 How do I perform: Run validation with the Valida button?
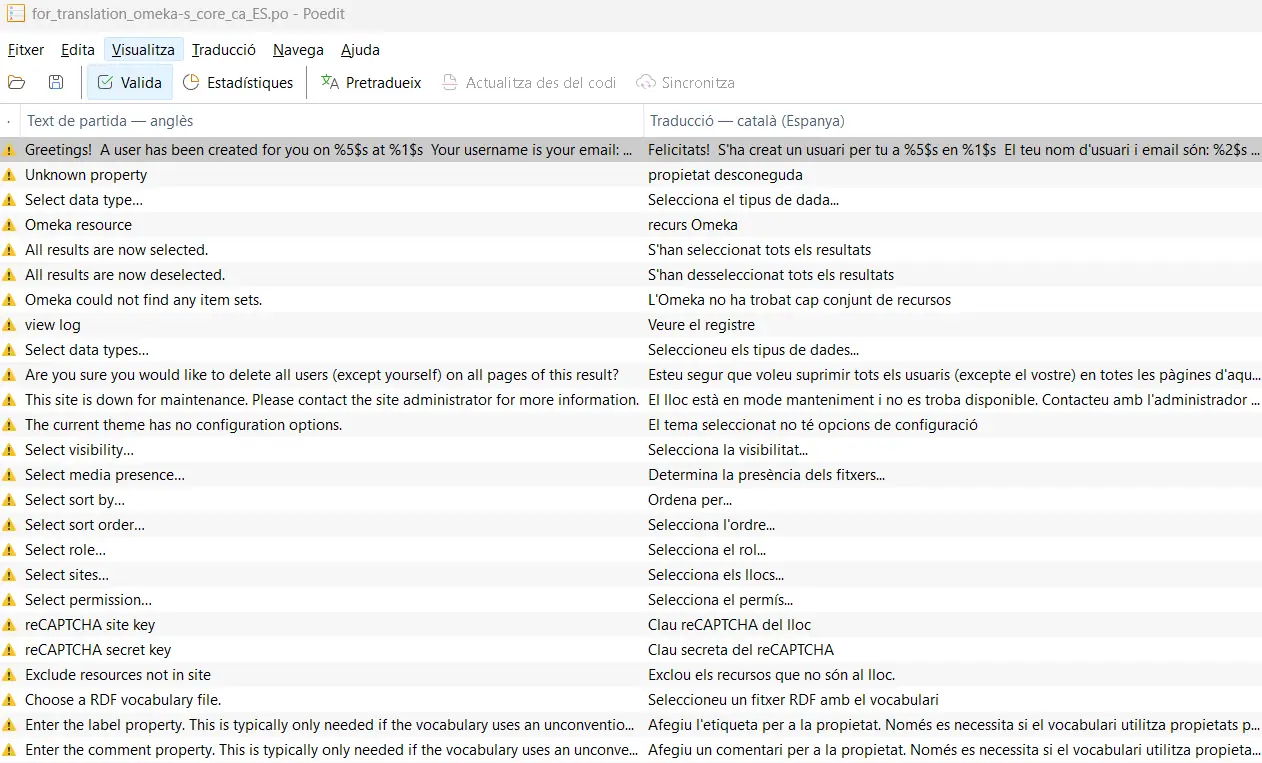click(129, 82)
